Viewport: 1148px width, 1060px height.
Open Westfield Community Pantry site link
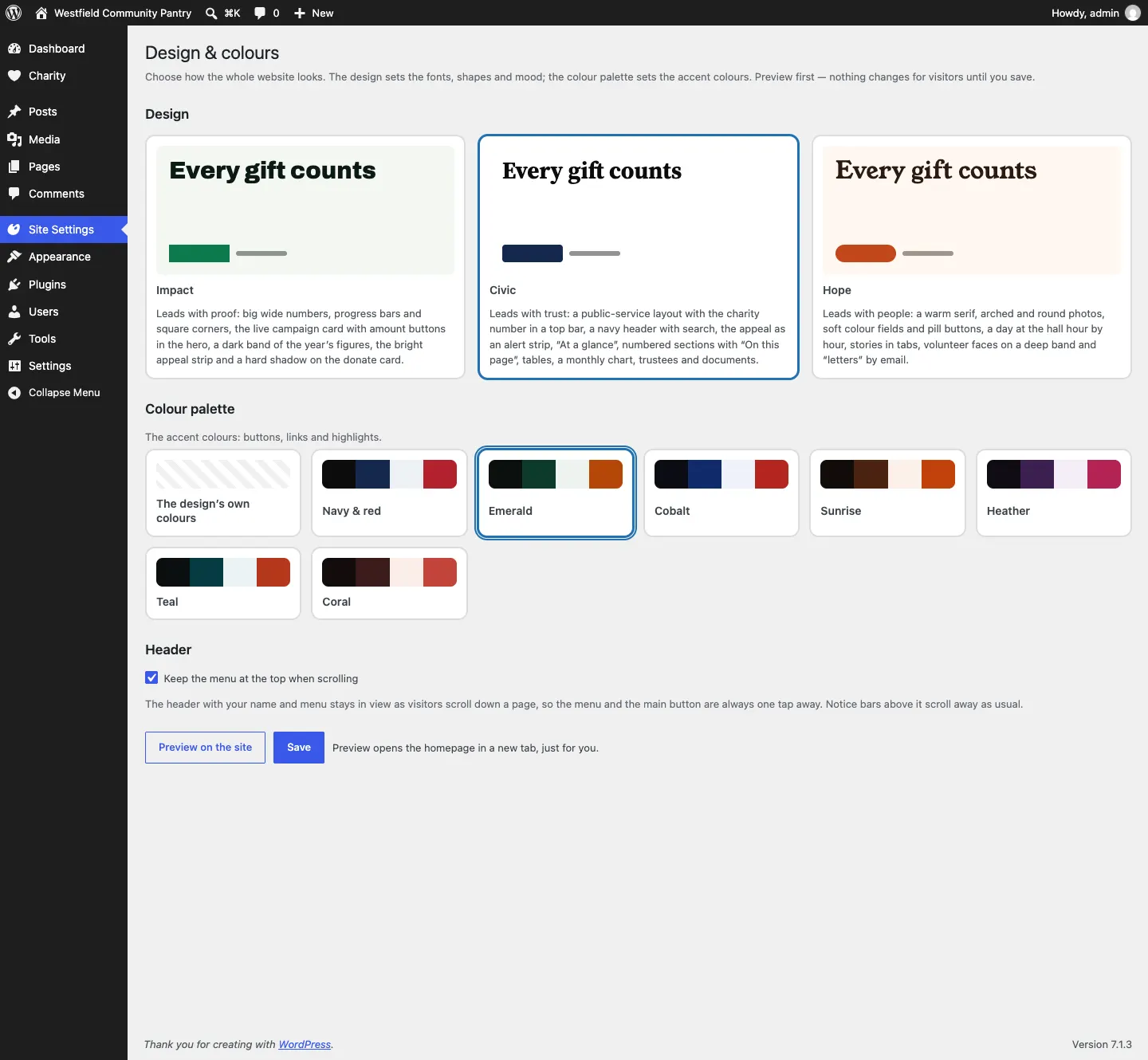click(113, 13)
